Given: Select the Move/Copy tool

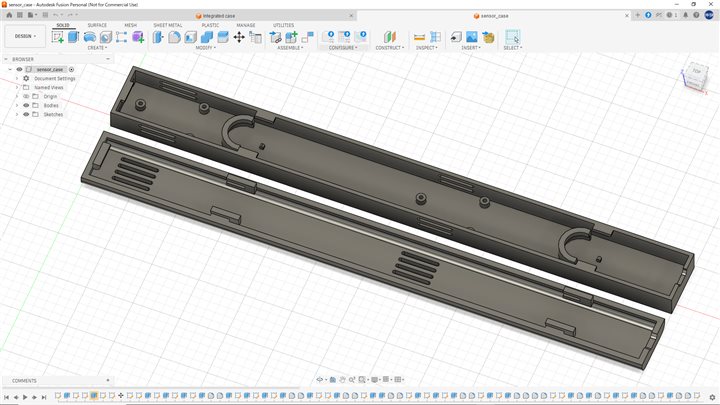Looking at the screenshot, I should click(239, 37).
